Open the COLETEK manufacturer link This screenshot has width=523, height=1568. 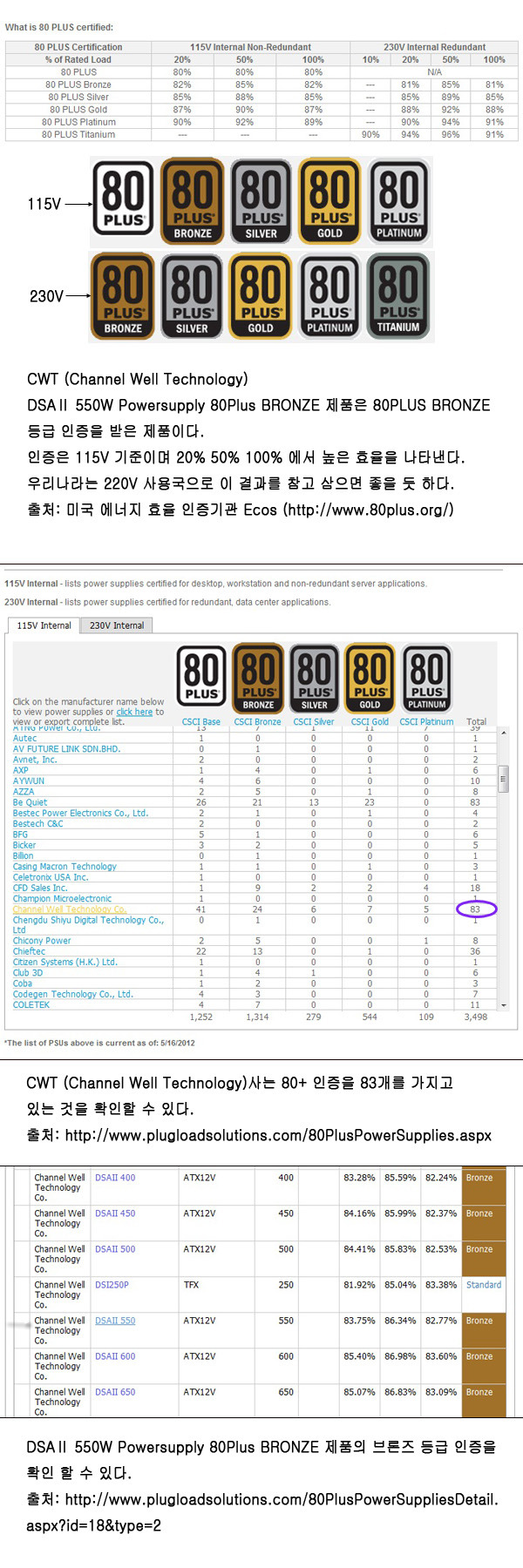pos(31,1004)
